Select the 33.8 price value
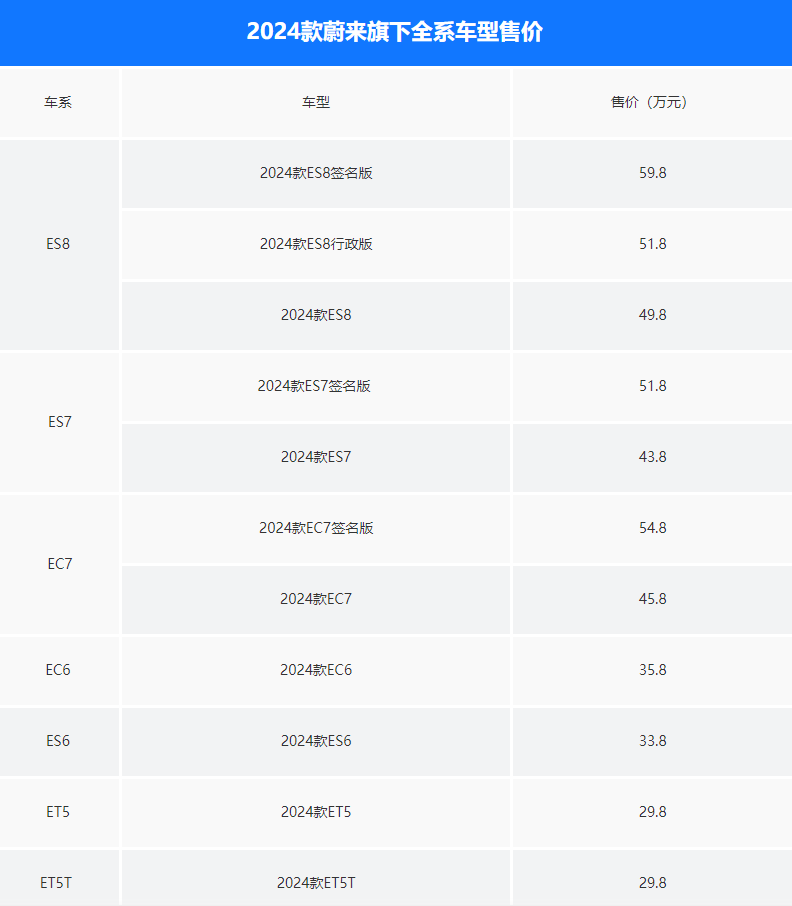Viewport: 792px width, 906px height. 653,741
